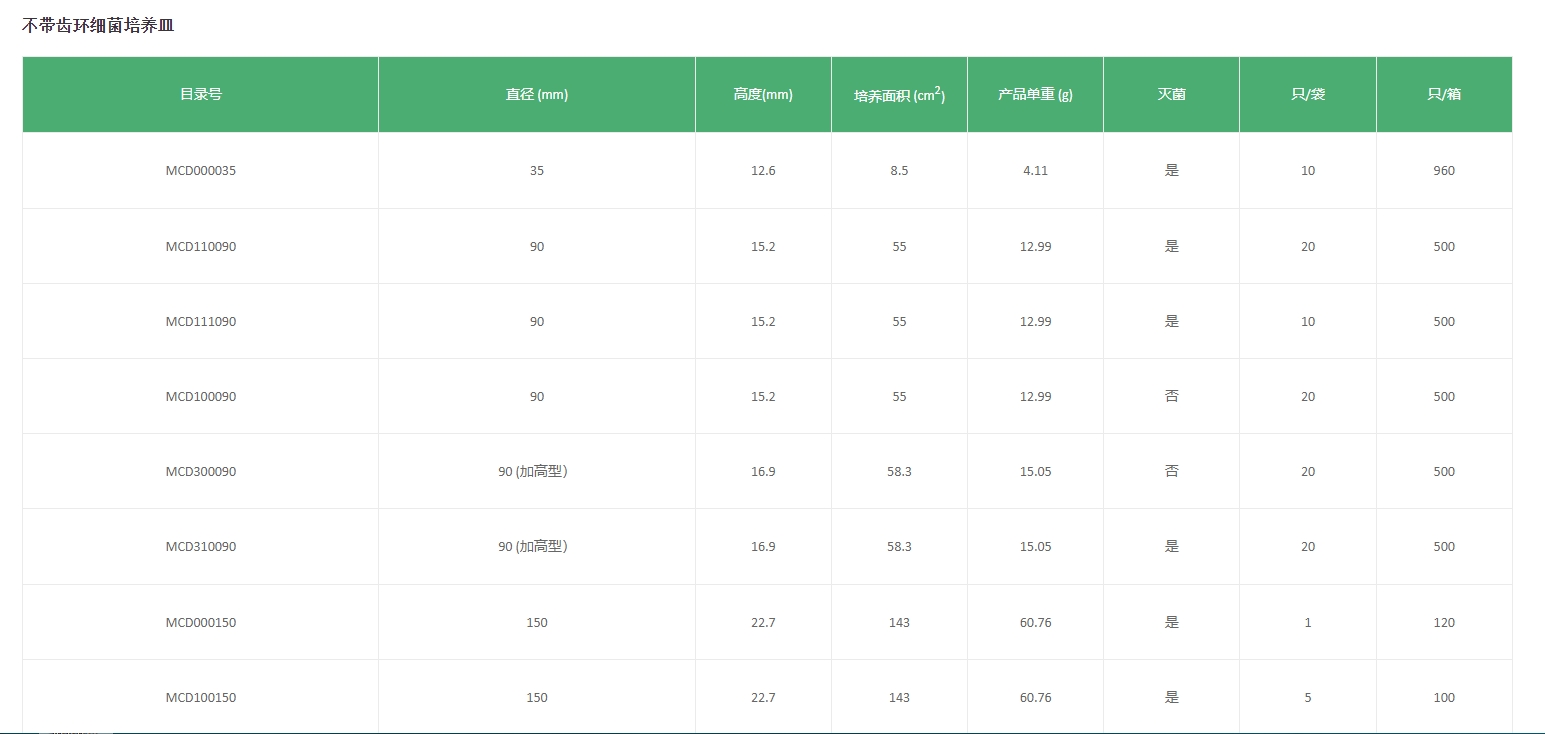Select catalog number MCD000150

pos(200,623)
